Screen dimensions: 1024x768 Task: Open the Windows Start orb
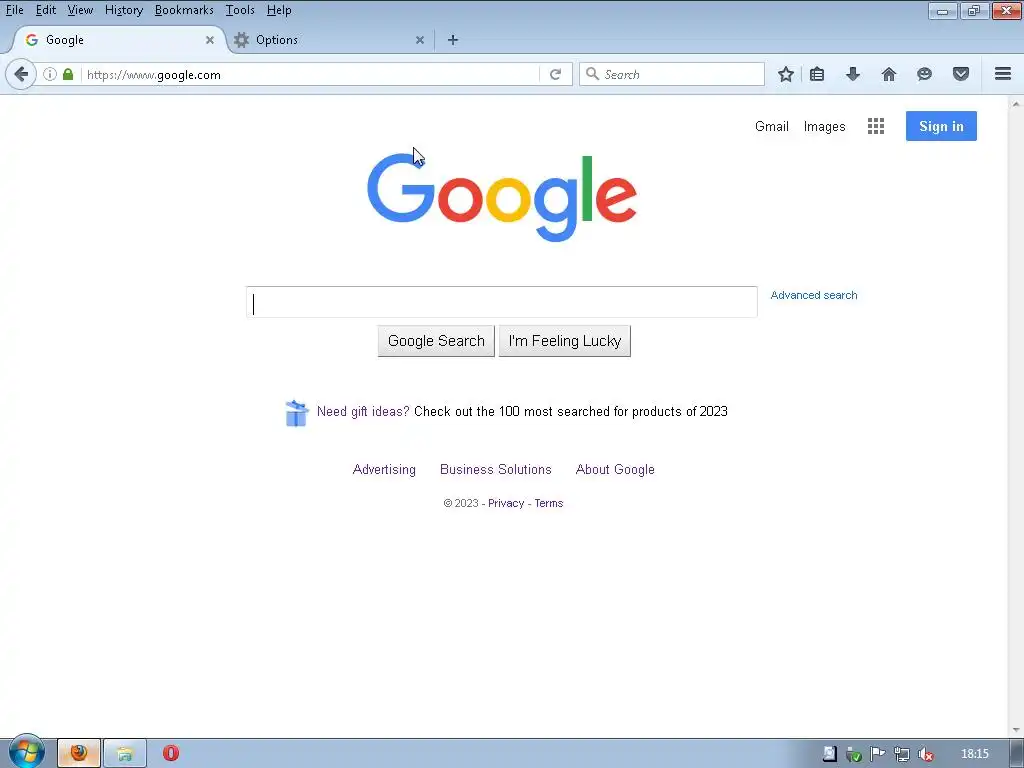pyautogui.click(x=27, y=752)
